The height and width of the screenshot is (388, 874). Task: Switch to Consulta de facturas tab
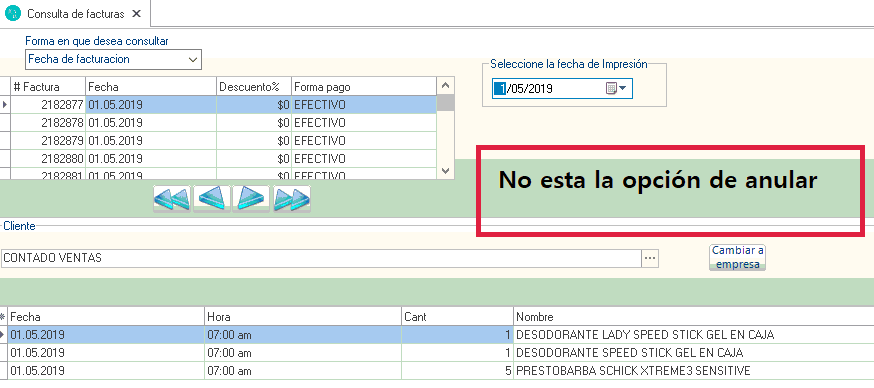click(76, 14)
